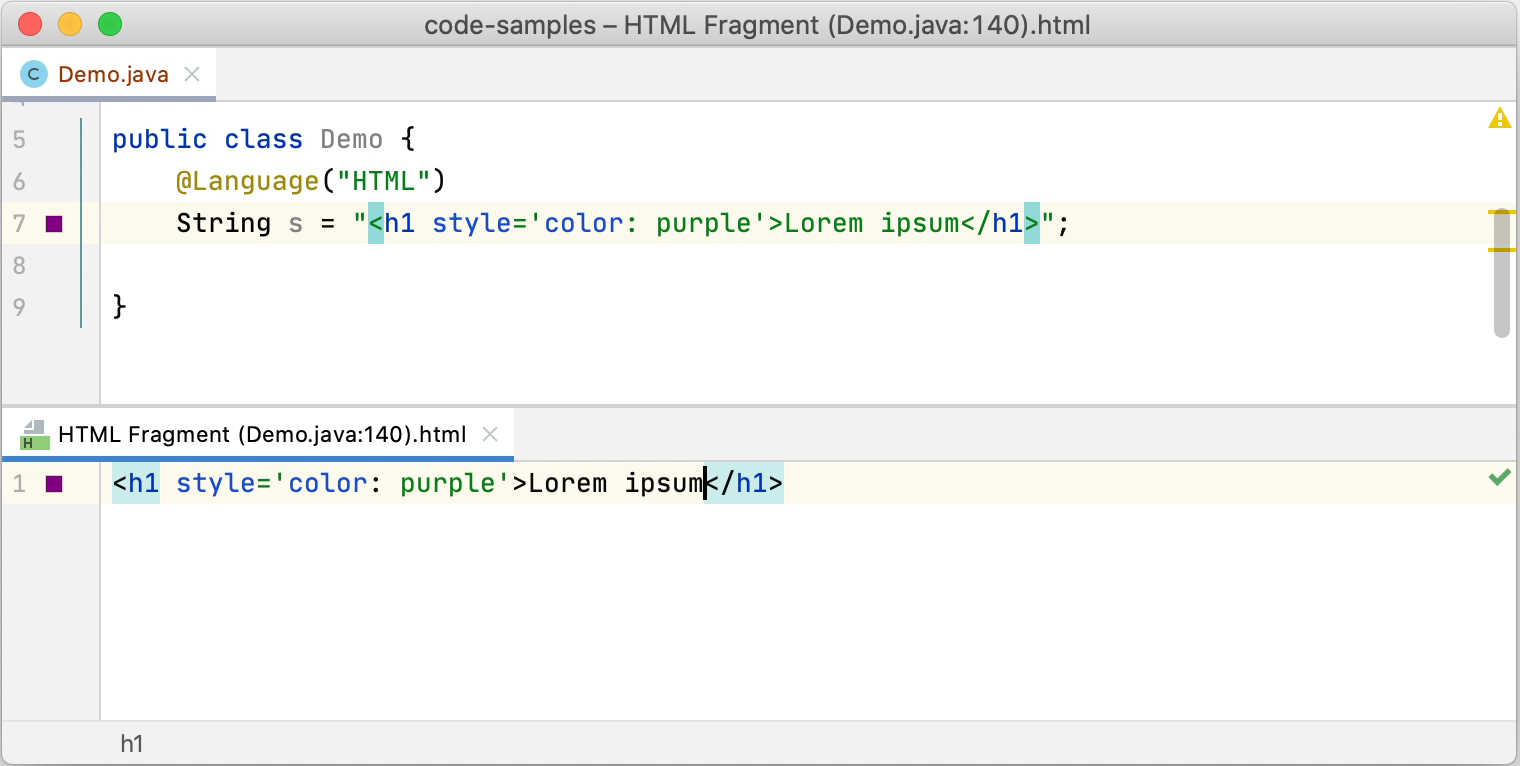Close the Demo.java tab
Viewport: 1520px width, 766px height.
[192, 74]
